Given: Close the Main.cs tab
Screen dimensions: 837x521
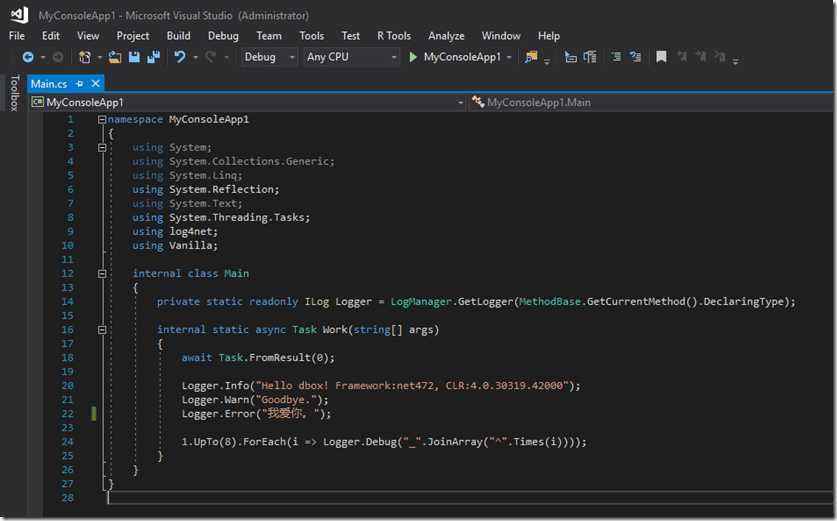Looking at the screenshot, I should 95,84.
